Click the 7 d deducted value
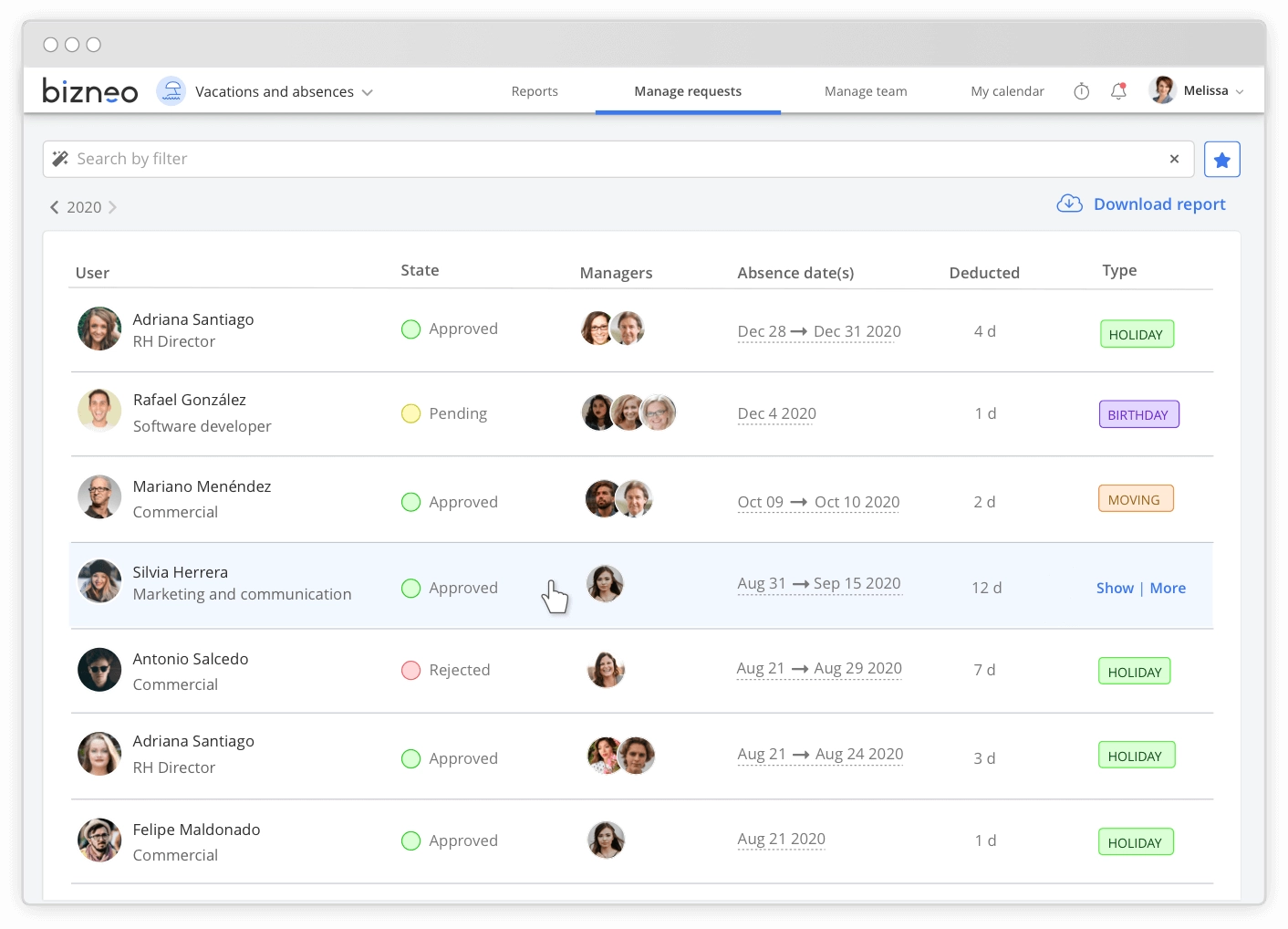This screenshot has width=1288, height=929. 984,670
